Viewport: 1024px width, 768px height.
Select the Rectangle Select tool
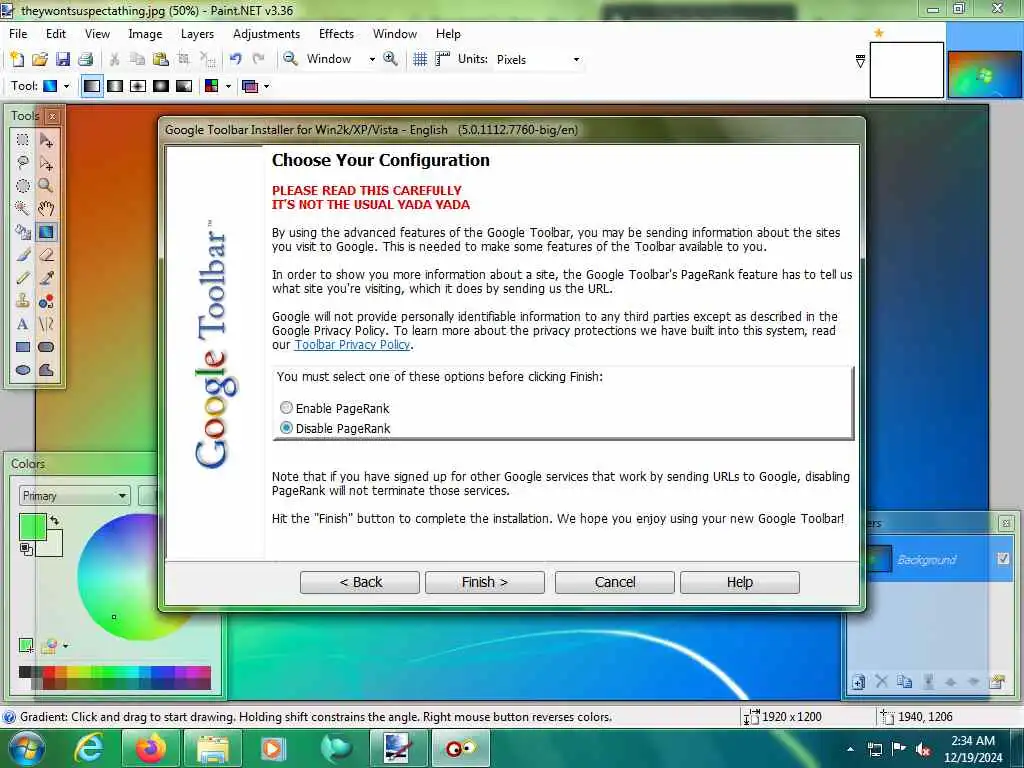pos(23,140)
